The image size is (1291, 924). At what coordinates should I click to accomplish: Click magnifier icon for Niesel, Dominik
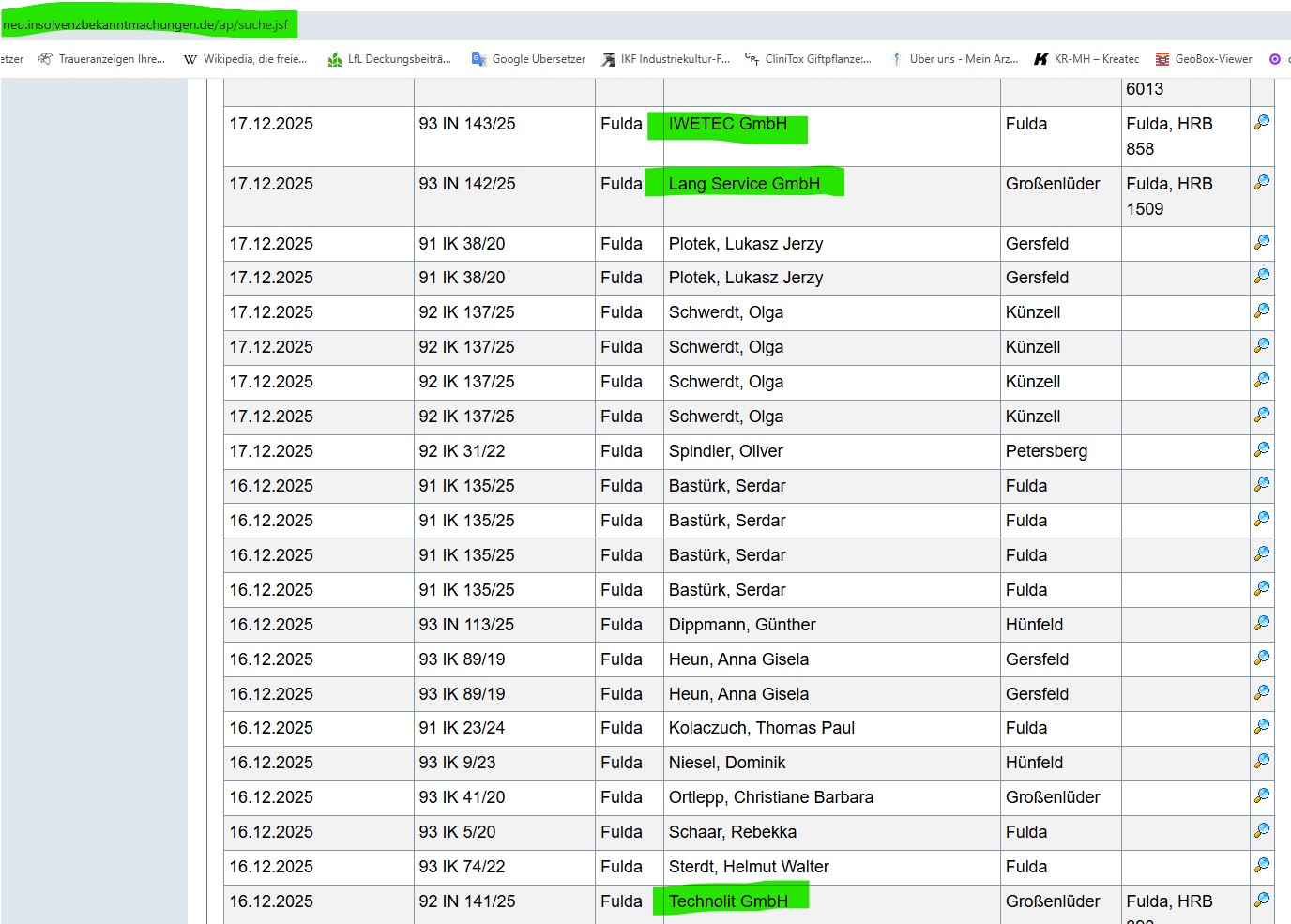coord(1262,761)
